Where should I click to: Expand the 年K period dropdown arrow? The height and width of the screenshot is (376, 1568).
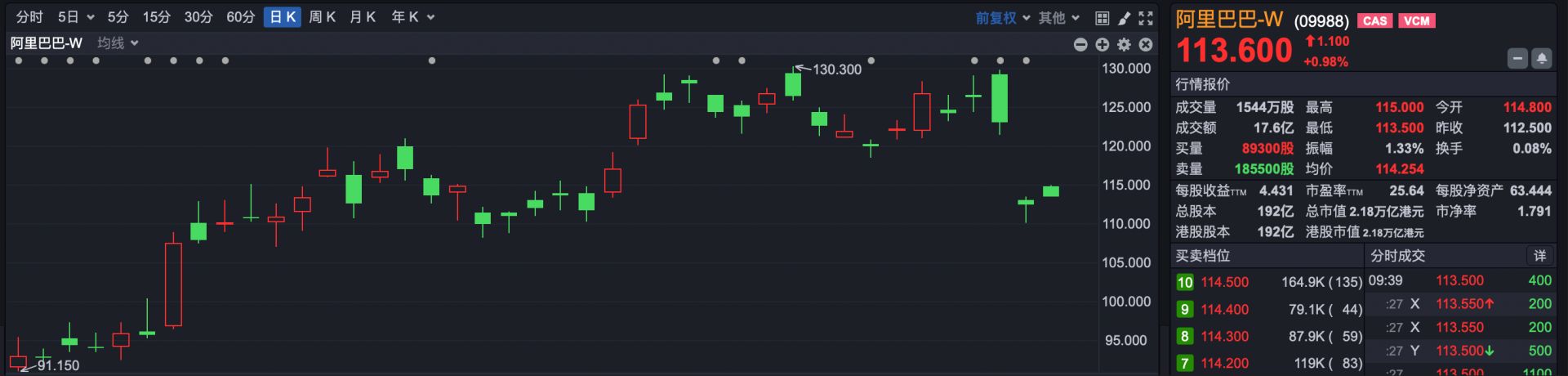click(x=430, y=17)
